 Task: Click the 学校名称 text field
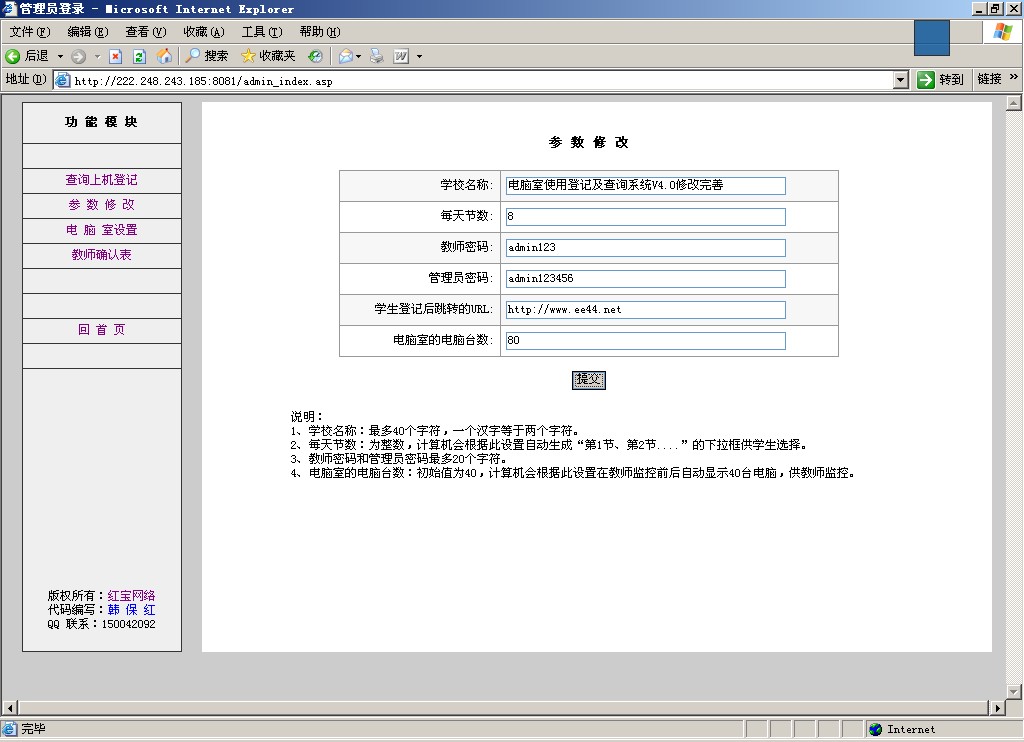645,186
